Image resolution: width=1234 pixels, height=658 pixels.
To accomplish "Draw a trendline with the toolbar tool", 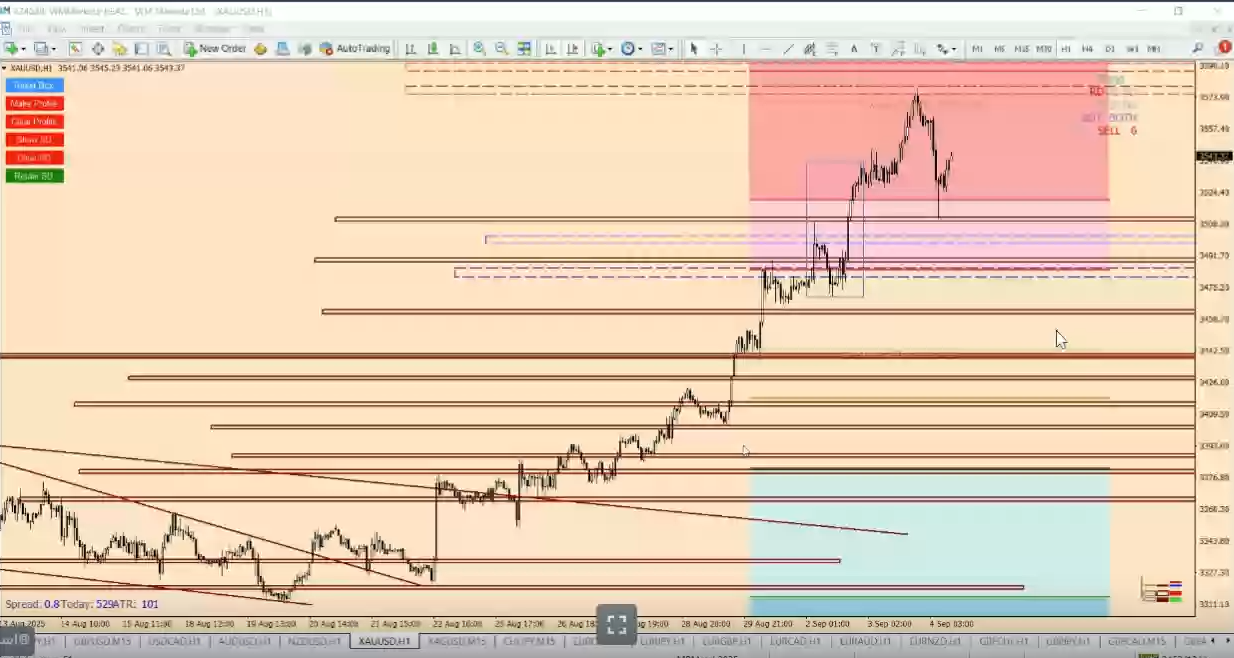I will (789, 48).
